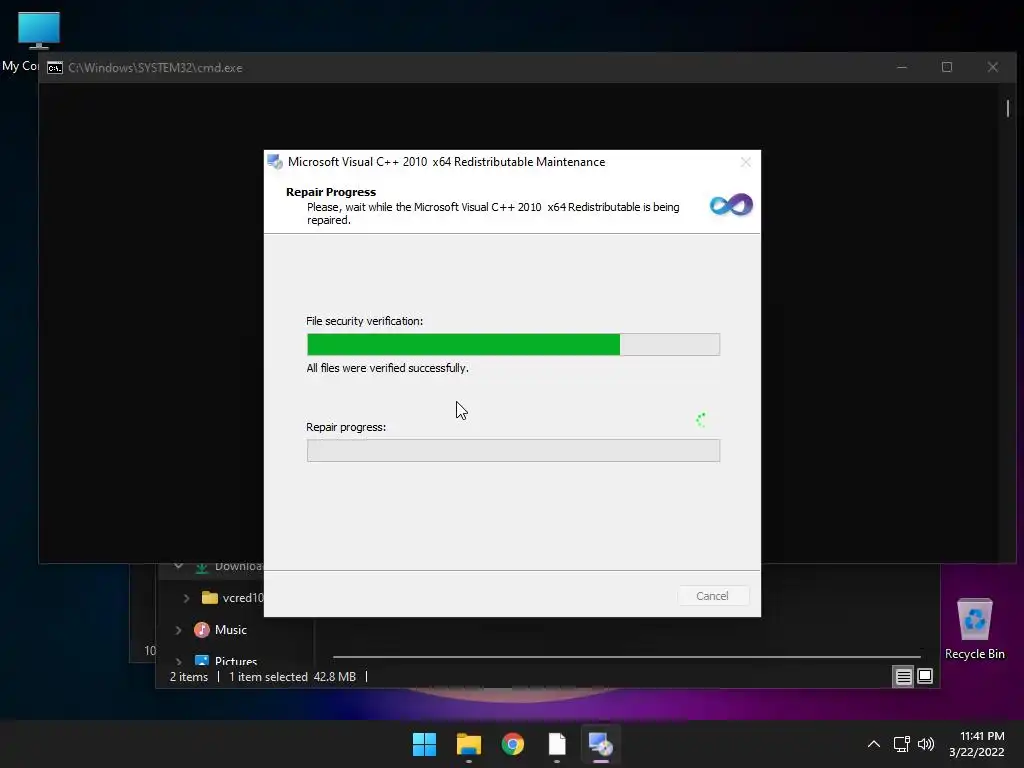This screenshot has width=1024, height=768.
Task: Close the cmd.exe window
Action: pyautogui.click(x=993, y=67)
